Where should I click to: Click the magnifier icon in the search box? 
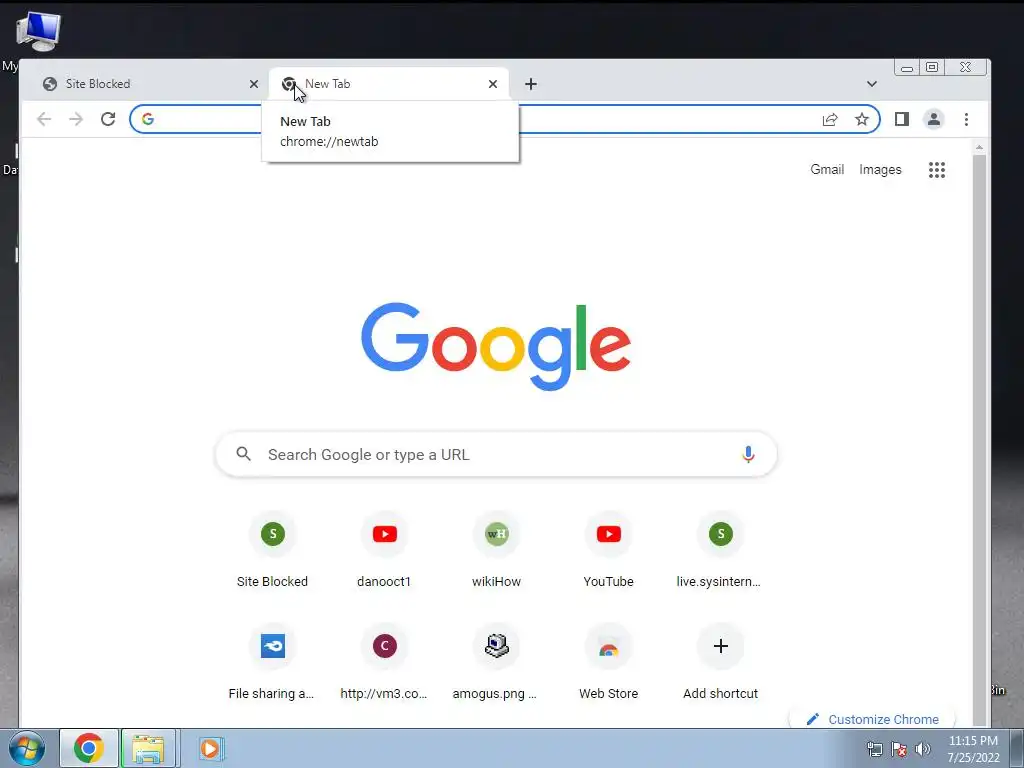point(244,454)
